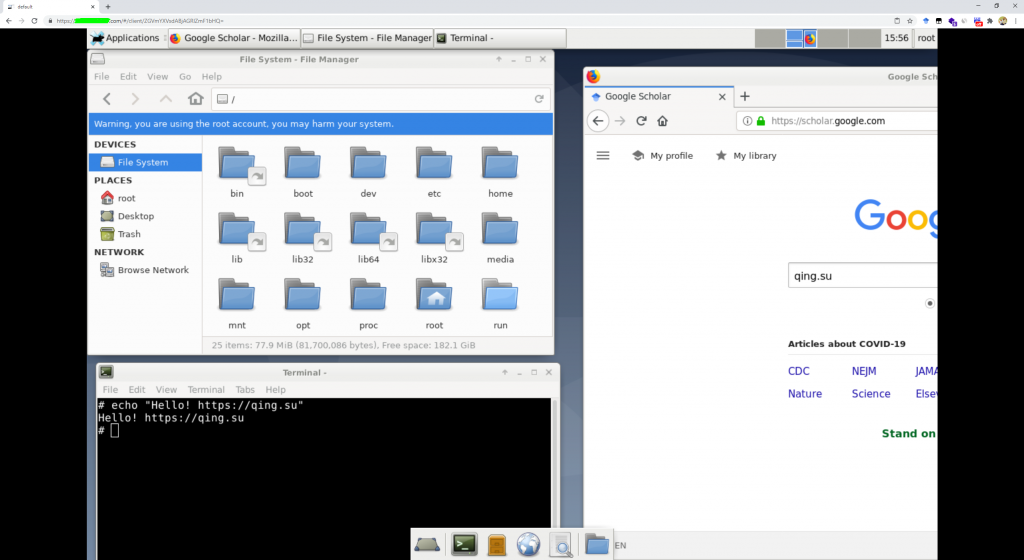Click the Nature link under COVID-19 articles
The image size is (1024, 560).
805,394
